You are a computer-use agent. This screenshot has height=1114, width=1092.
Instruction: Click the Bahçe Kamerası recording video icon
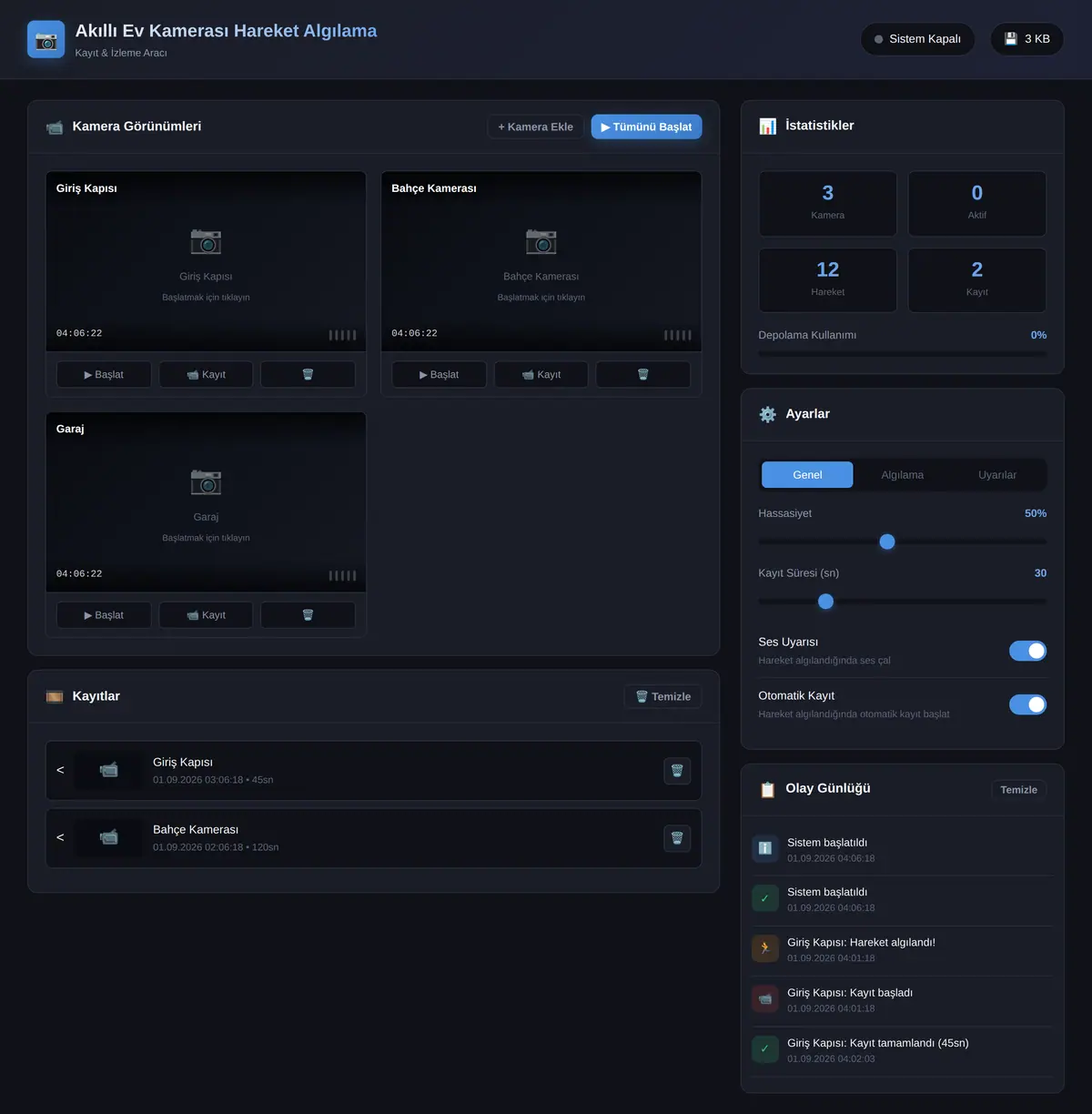108,837
